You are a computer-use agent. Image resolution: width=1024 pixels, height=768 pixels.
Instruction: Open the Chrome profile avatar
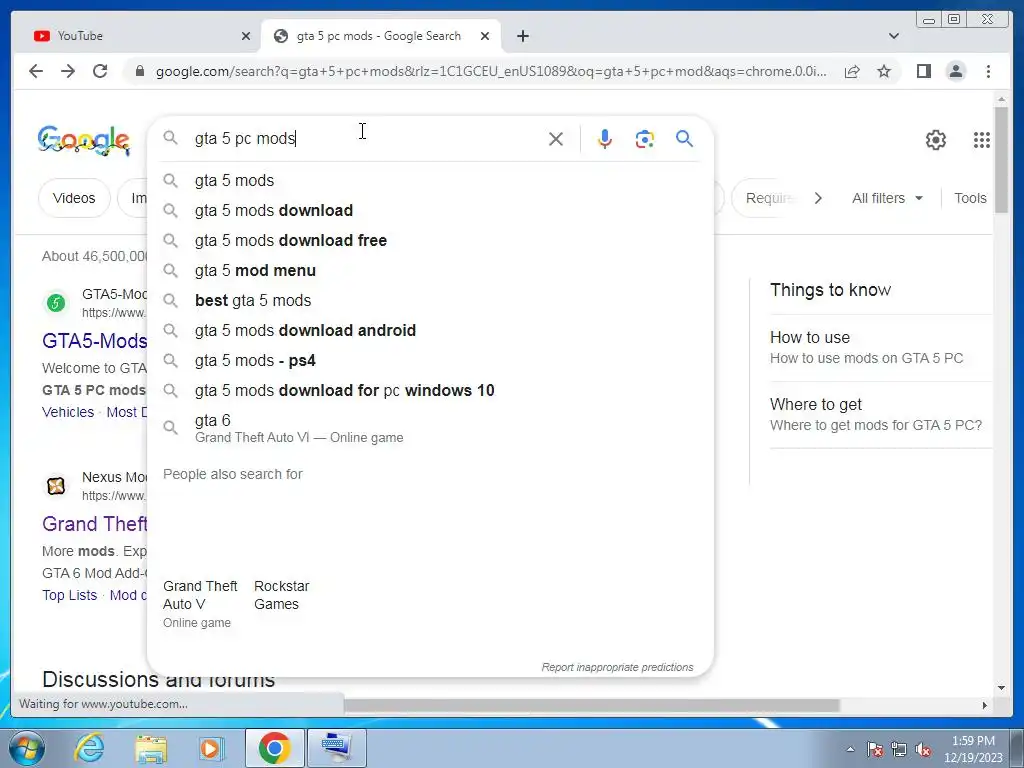pos(956,71)
